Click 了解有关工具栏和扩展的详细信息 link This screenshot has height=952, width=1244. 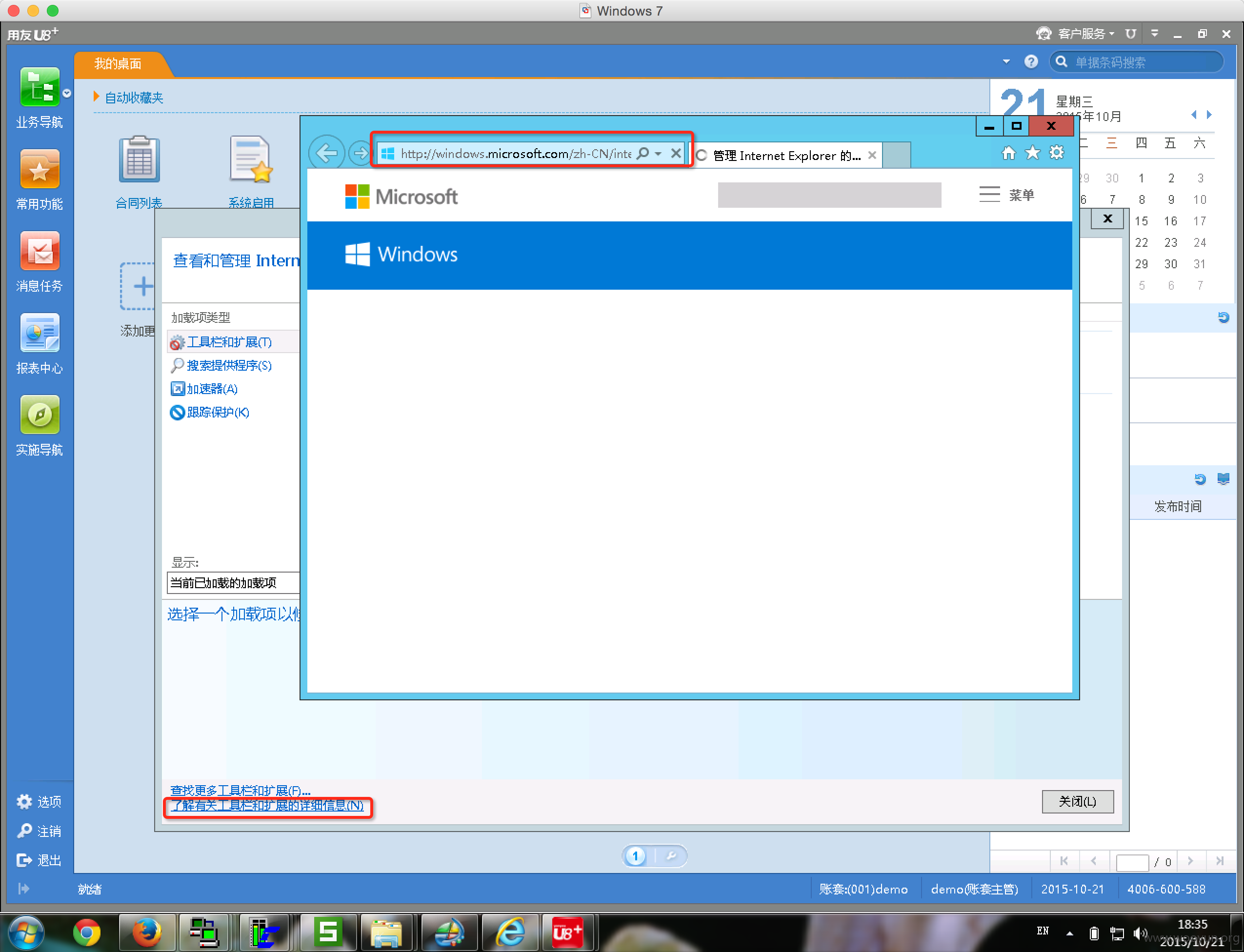267,806
